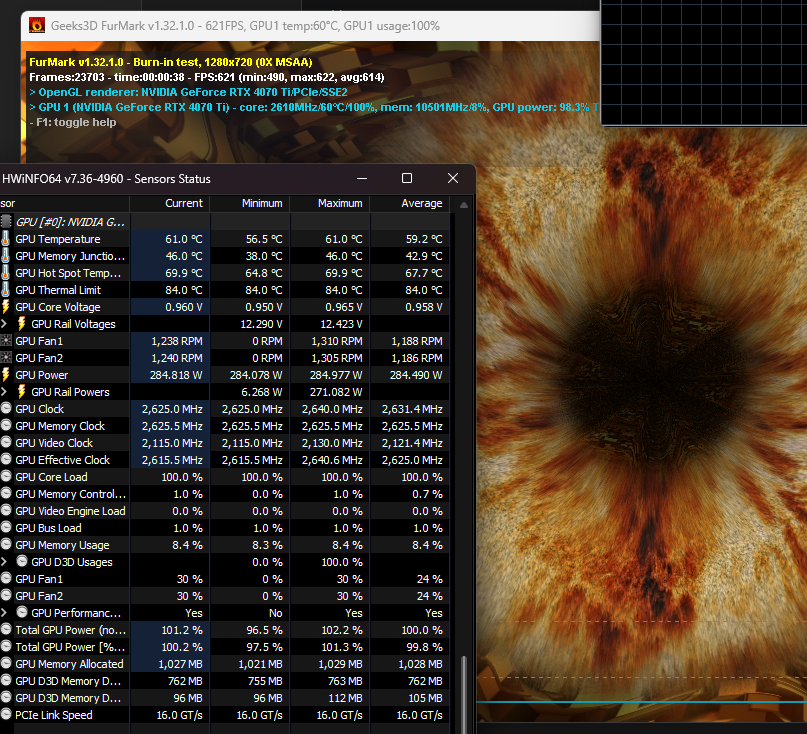
Task: Click the FurMark 'F1: toggle help' text
Action: click(73, 122)
